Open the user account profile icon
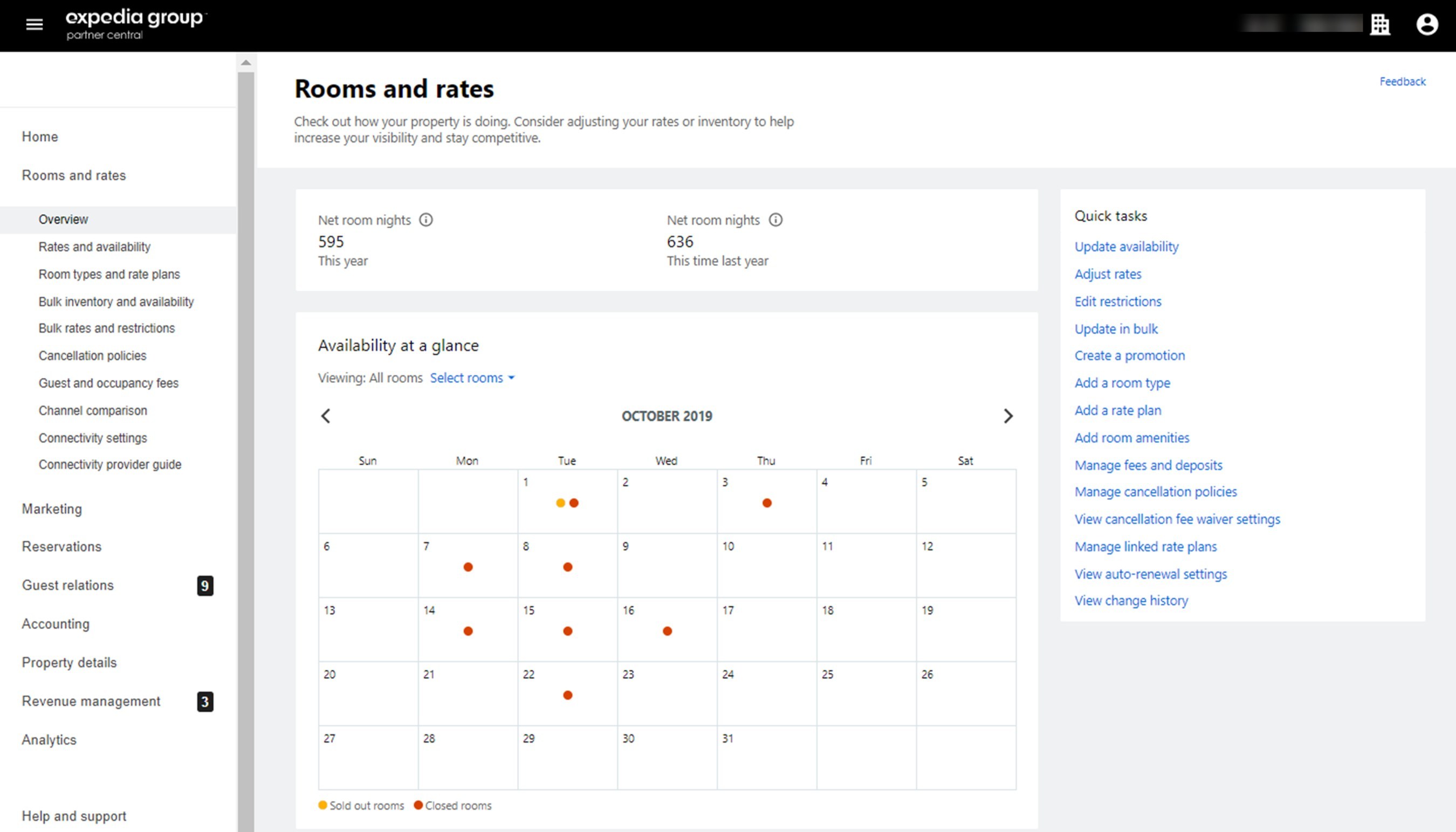The height and width of the screenshot is (832, 1456). coord(1426,25)
